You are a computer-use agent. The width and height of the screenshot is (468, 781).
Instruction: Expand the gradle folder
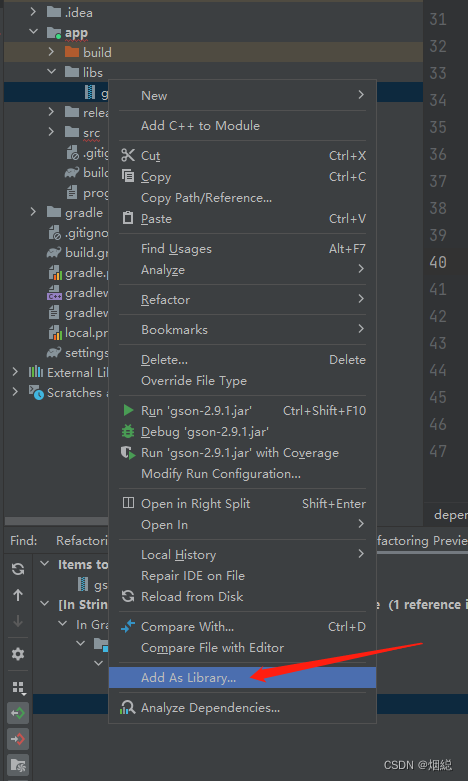pos(33,212)
